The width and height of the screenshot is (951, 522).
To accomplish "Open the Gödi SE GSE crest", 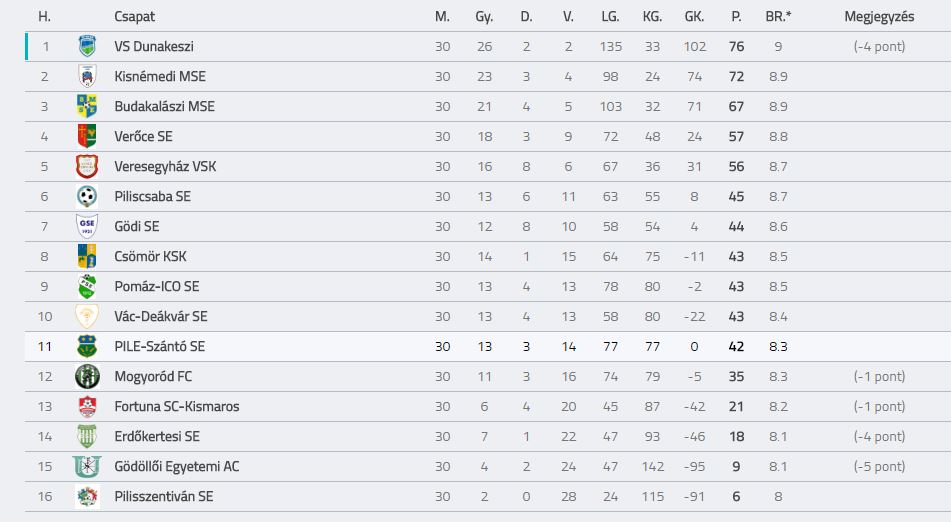I will click(87, 226).
